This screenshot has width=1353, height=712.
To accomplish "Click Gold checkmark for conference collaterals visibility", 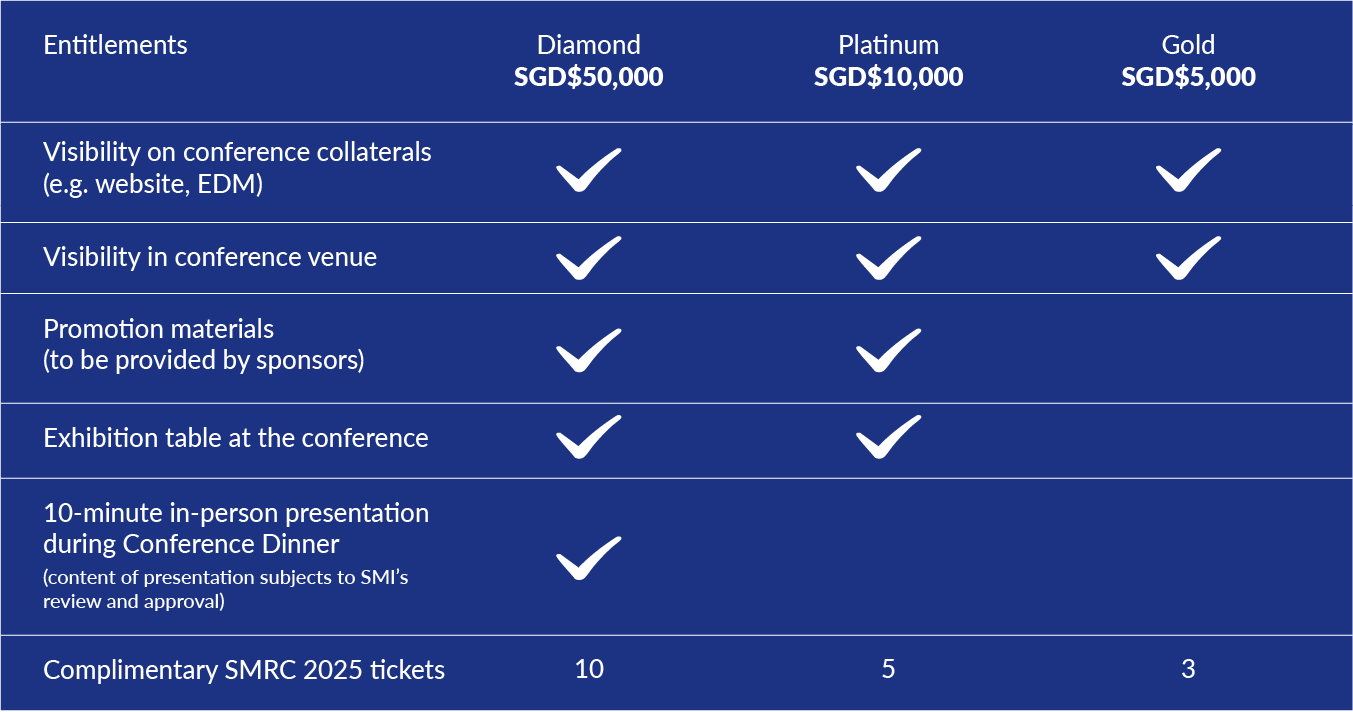I will click(x=1188, y=170).
